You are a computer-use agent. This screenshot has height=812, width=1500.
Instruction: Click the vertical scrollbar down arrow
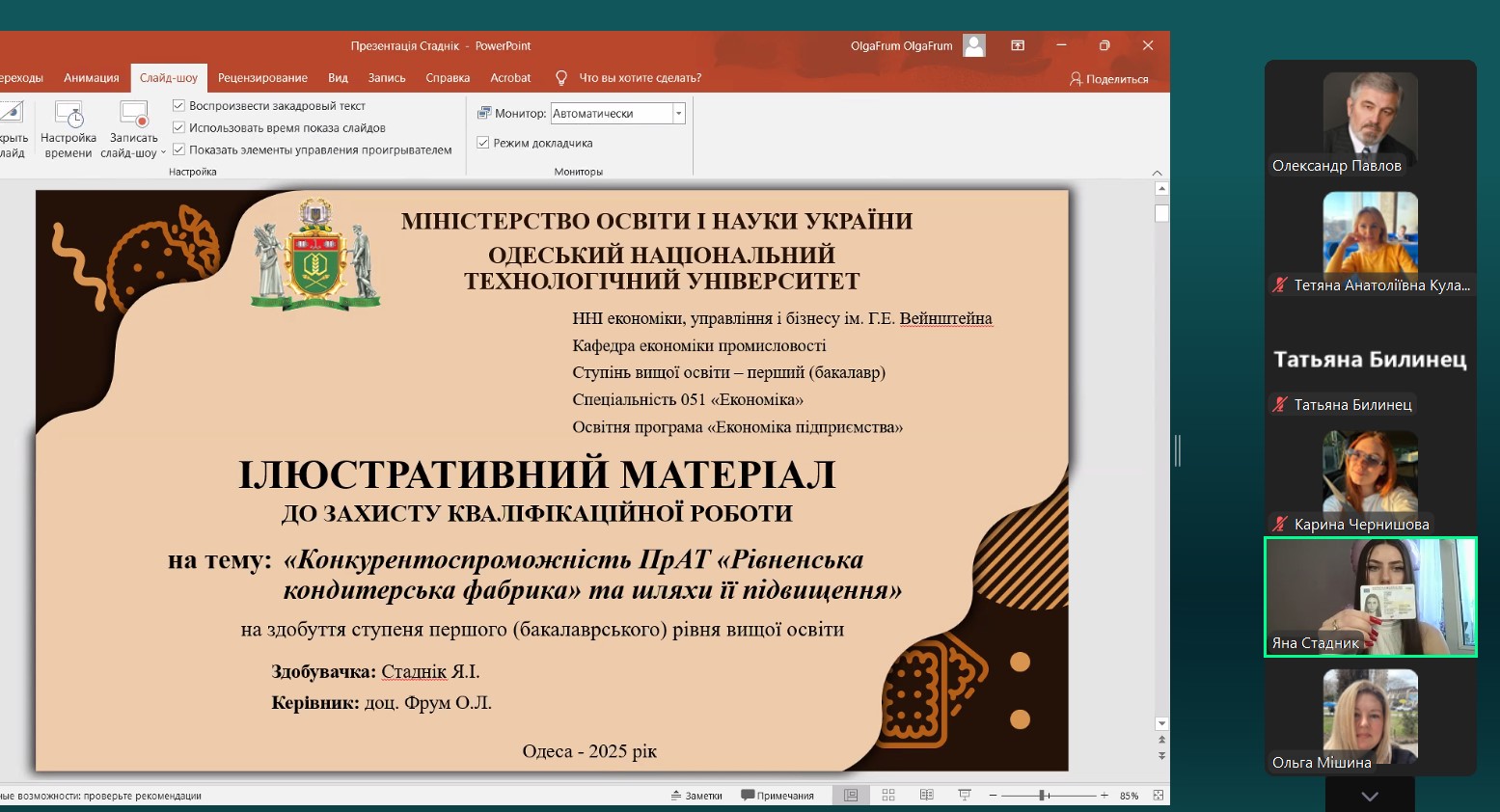[x=1161, y=723]
